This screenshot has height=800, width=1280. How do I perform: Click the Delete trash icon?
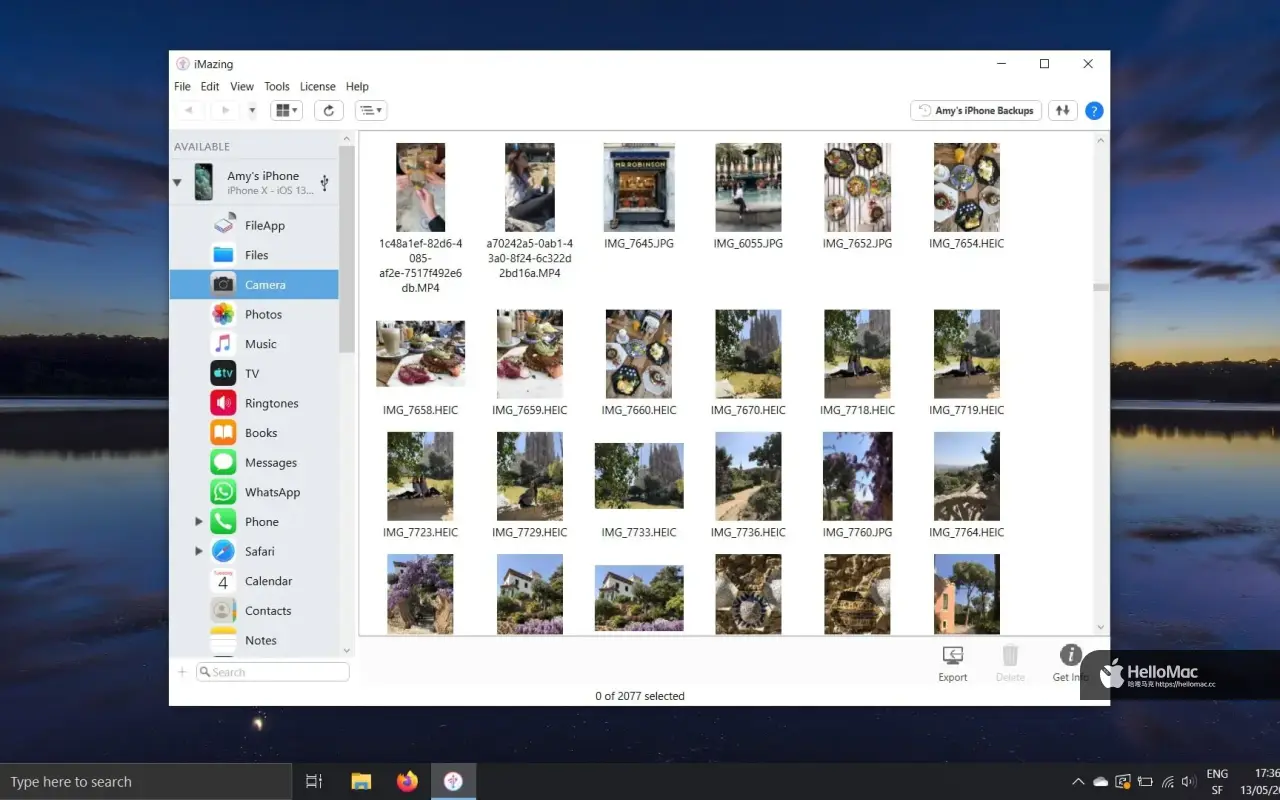tap(1010, 656)
